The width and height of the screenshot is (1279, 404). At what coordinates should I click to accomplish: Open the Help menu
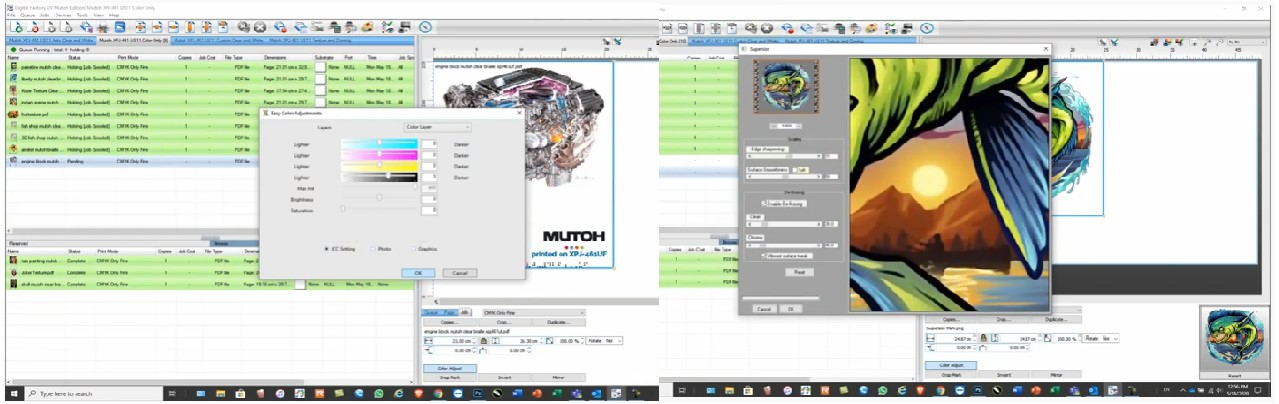[x=114, y=15]
